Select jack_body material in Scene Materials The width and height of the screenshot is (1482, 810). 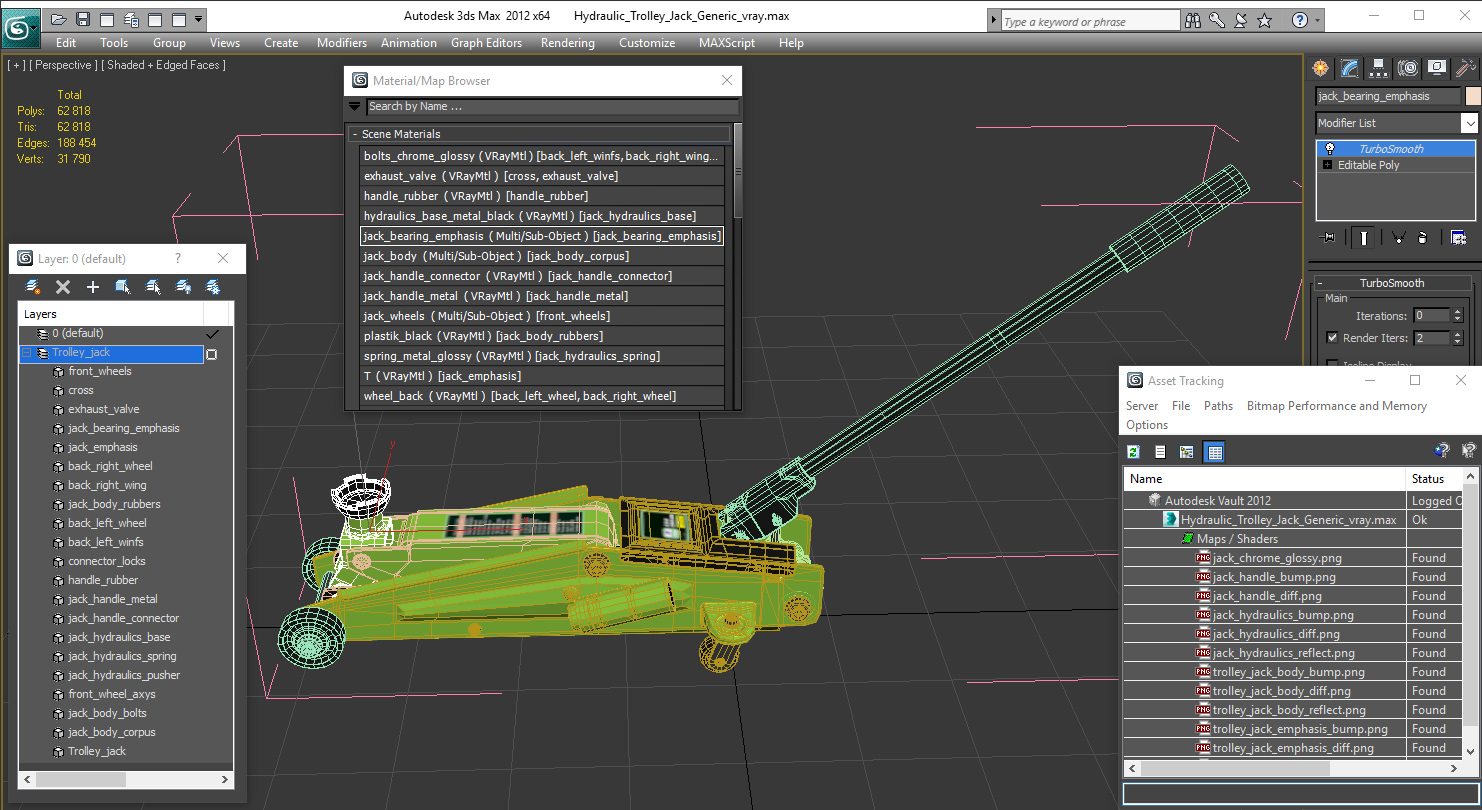pyautogui.click(x=541, y=256)
